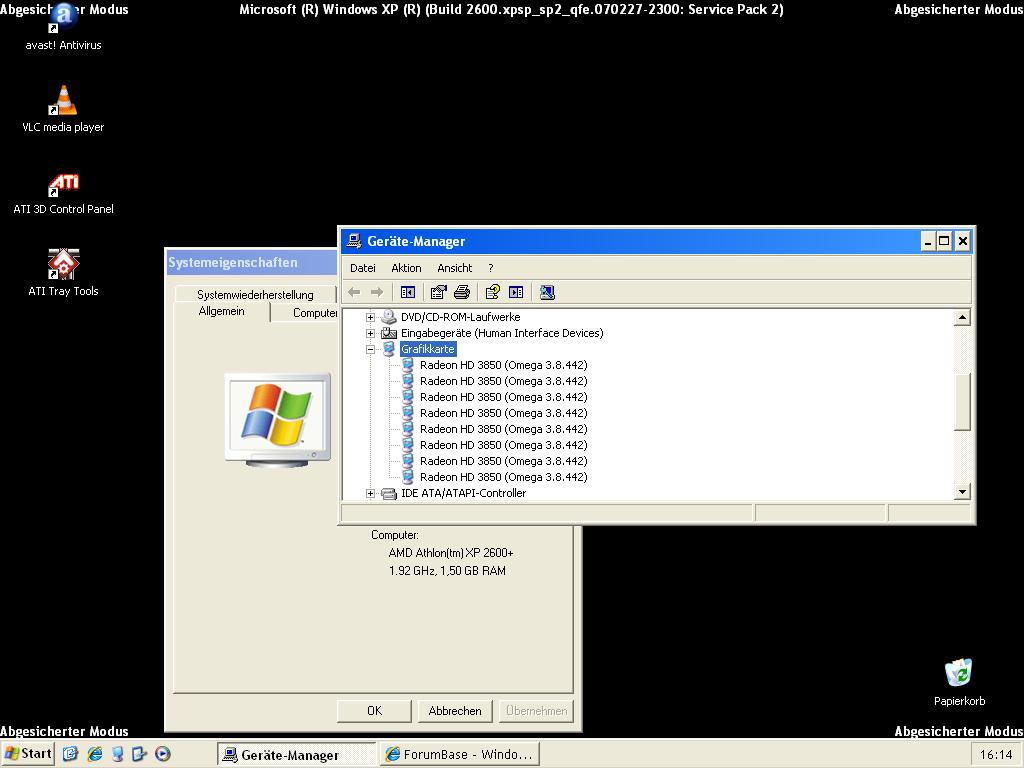Click the Windows logo monitor image
The width and height of the screenshot is (1024, 768).
coord(278,420)
